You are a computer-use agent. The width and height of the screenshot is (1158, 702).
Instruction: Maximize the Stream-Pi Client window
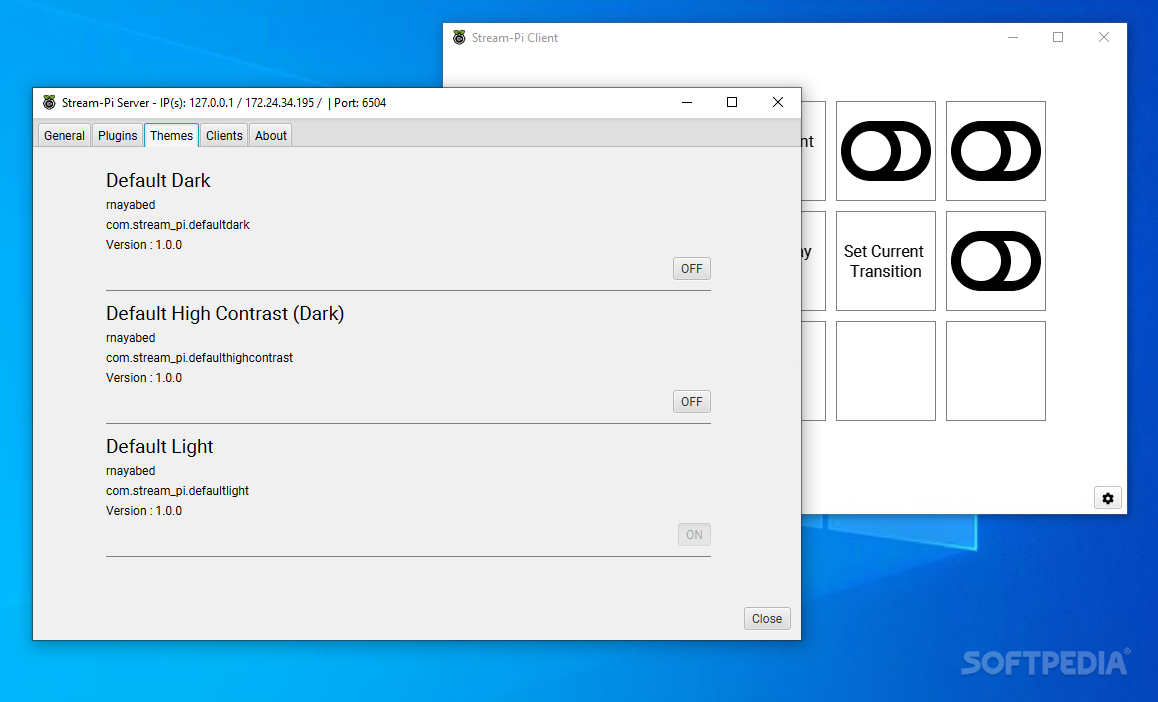[x=1058, y=38]
